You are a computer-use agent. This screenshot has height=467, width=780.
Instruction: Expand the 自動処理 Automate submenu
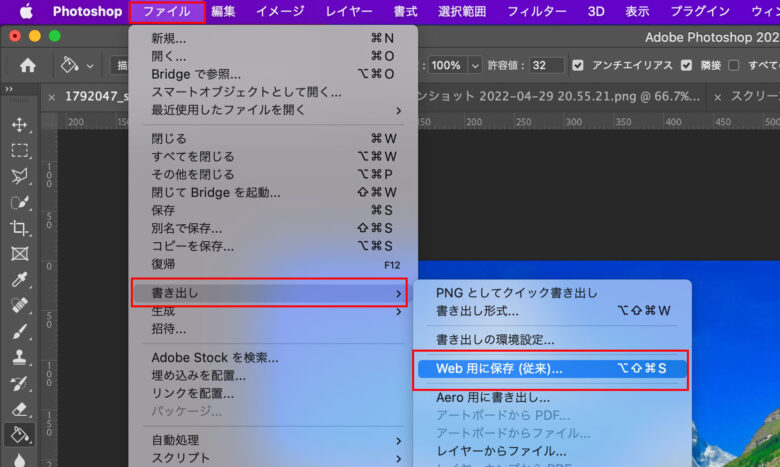(x=273, y=440)
